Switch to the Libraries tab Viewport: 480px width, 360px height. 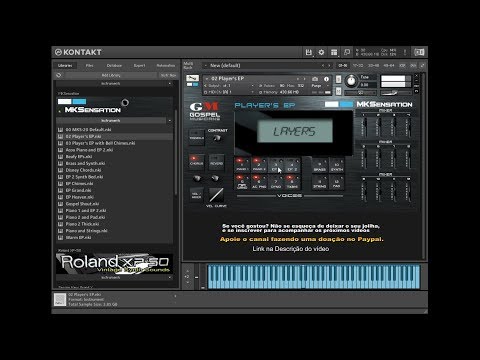[x=65, y=66]
